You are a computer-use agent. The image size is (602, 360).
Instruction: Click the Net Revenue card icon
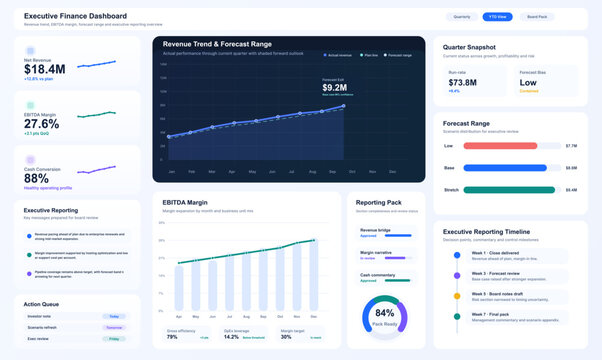(30, 51)
